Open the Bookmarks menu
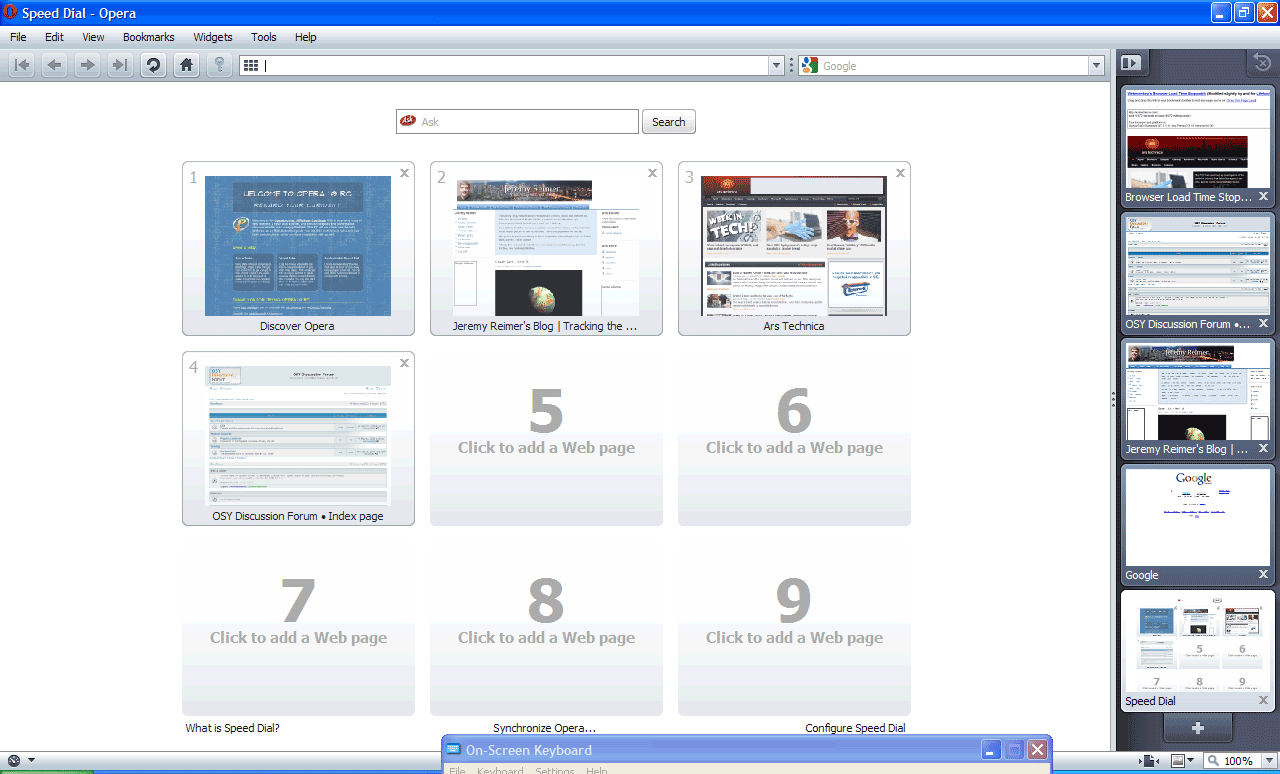The width and height of the screenshot is (1280, 774). tap(149, 37)
